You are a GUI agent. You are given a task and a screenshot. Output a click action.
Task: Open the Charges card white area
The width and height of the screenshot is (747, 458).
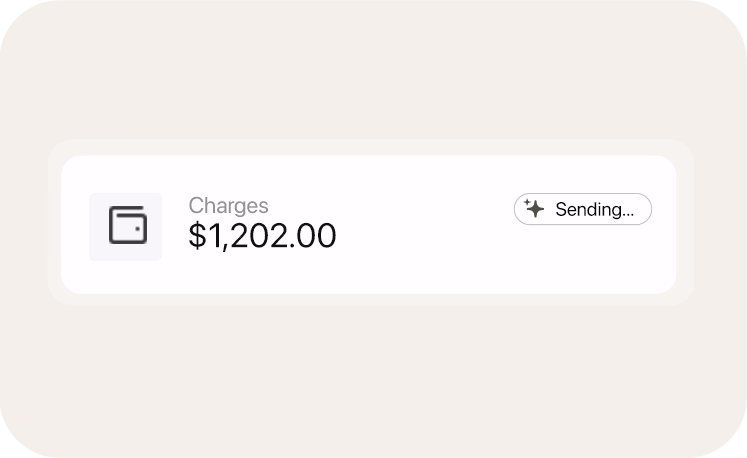point(368,224)
